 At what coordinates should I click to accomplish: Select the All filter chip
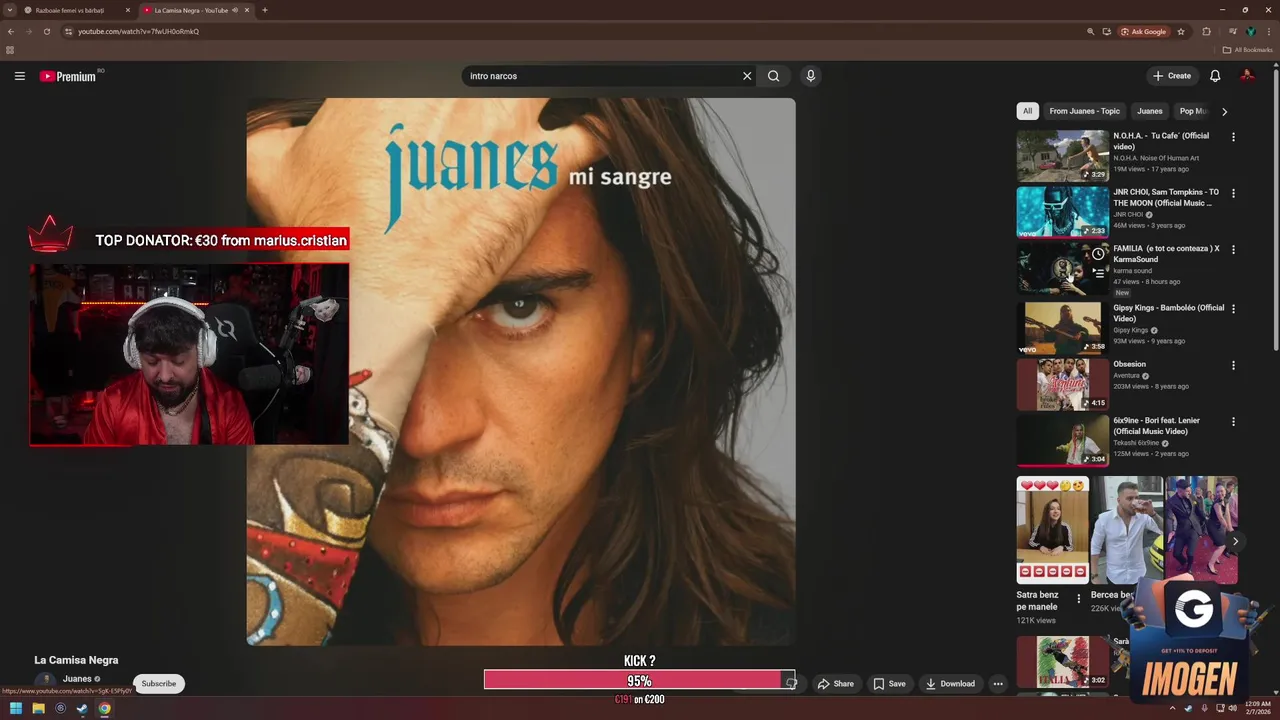point(1027,111)
